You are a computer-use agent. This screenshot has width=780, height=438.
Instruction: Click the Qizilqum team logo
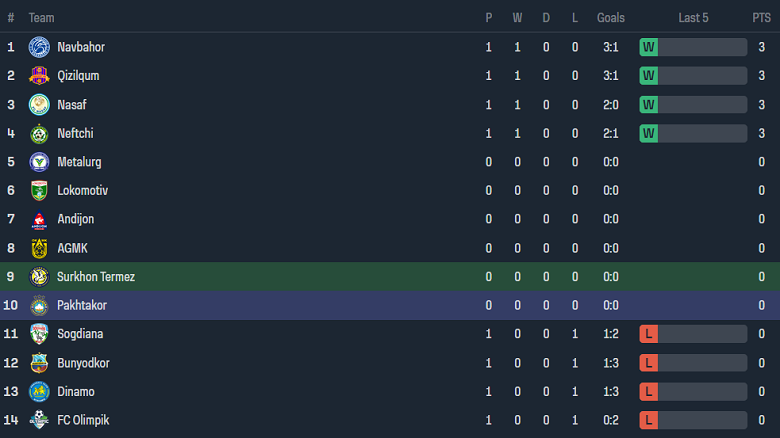[x=39, y=76]
